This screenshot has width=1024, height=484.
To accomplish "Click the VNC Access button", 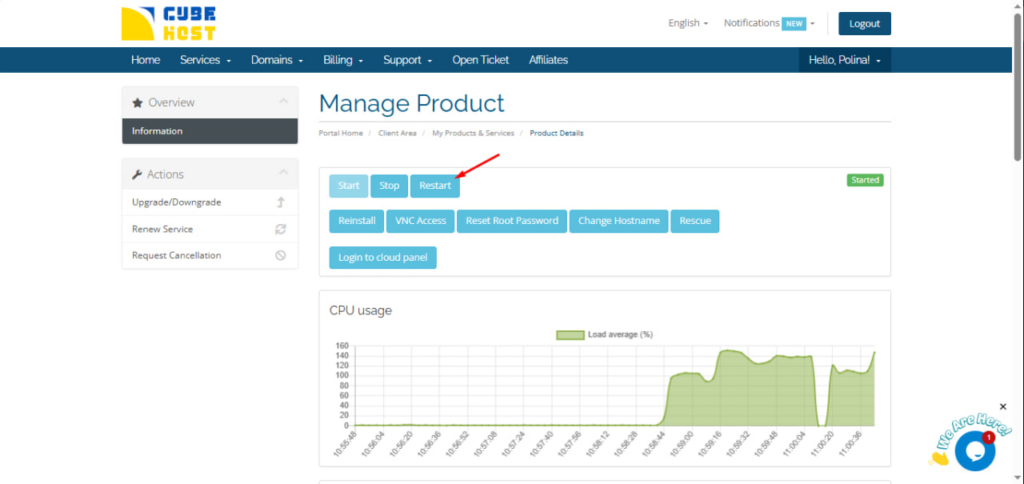I will 420,221.
